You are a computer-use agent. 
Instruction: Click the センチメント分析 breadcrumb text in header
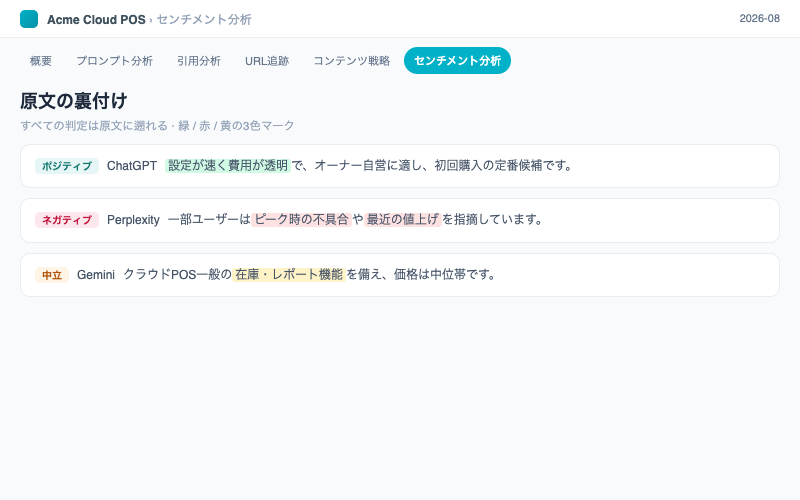(x=204, y=19)
